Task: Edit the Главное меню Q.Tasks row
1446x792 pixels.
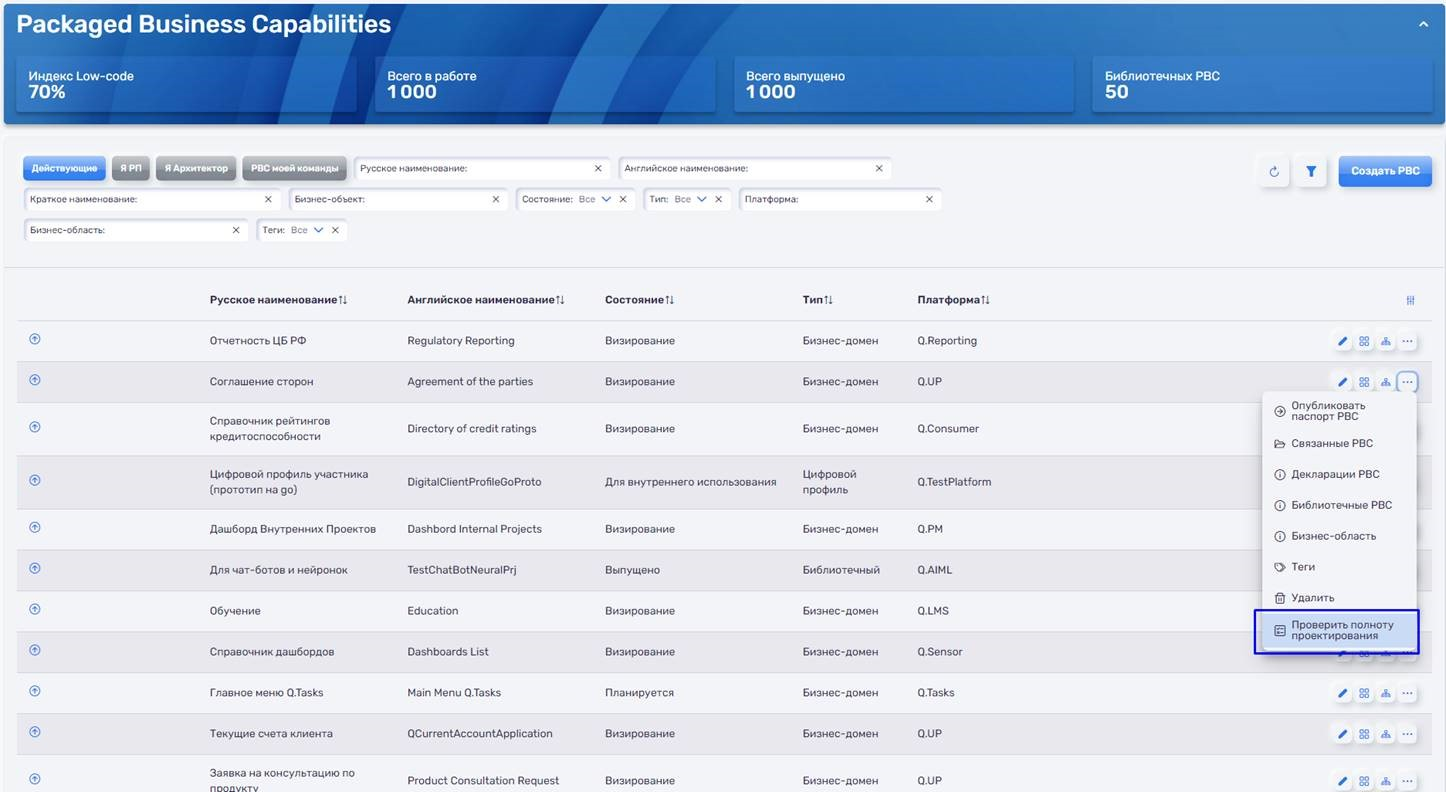Action: click(x=1343, y=693)
